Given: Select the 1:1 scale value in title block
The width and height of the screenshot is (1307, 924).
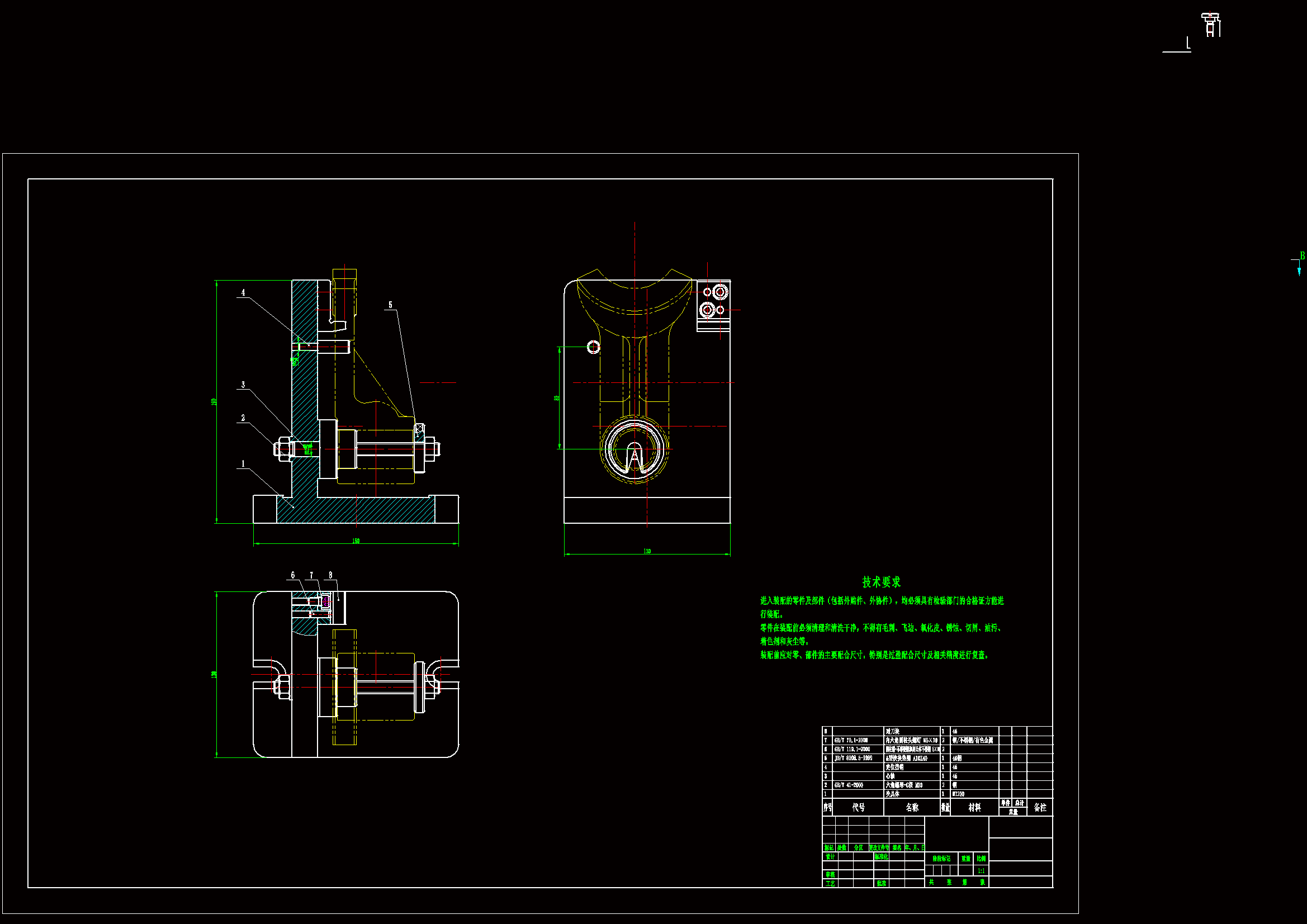Looking at the screenshot, I should [x=982, y=870].
